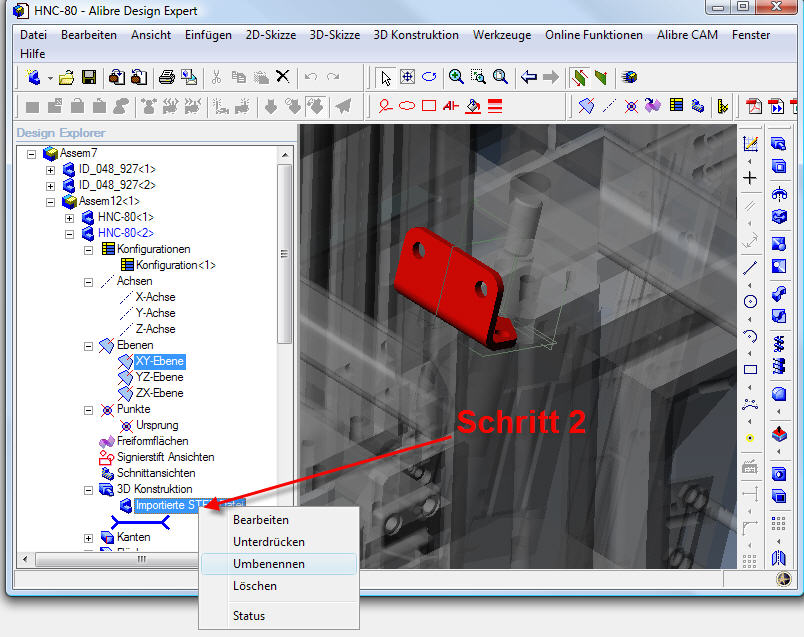
Task: Click the Helix boss spring-shaped icon
Action: point(779,344)
